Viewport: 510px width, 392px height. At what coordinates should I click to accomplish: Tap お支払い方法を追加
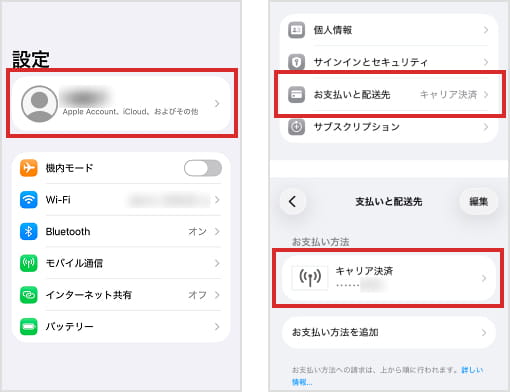[389, 332]
